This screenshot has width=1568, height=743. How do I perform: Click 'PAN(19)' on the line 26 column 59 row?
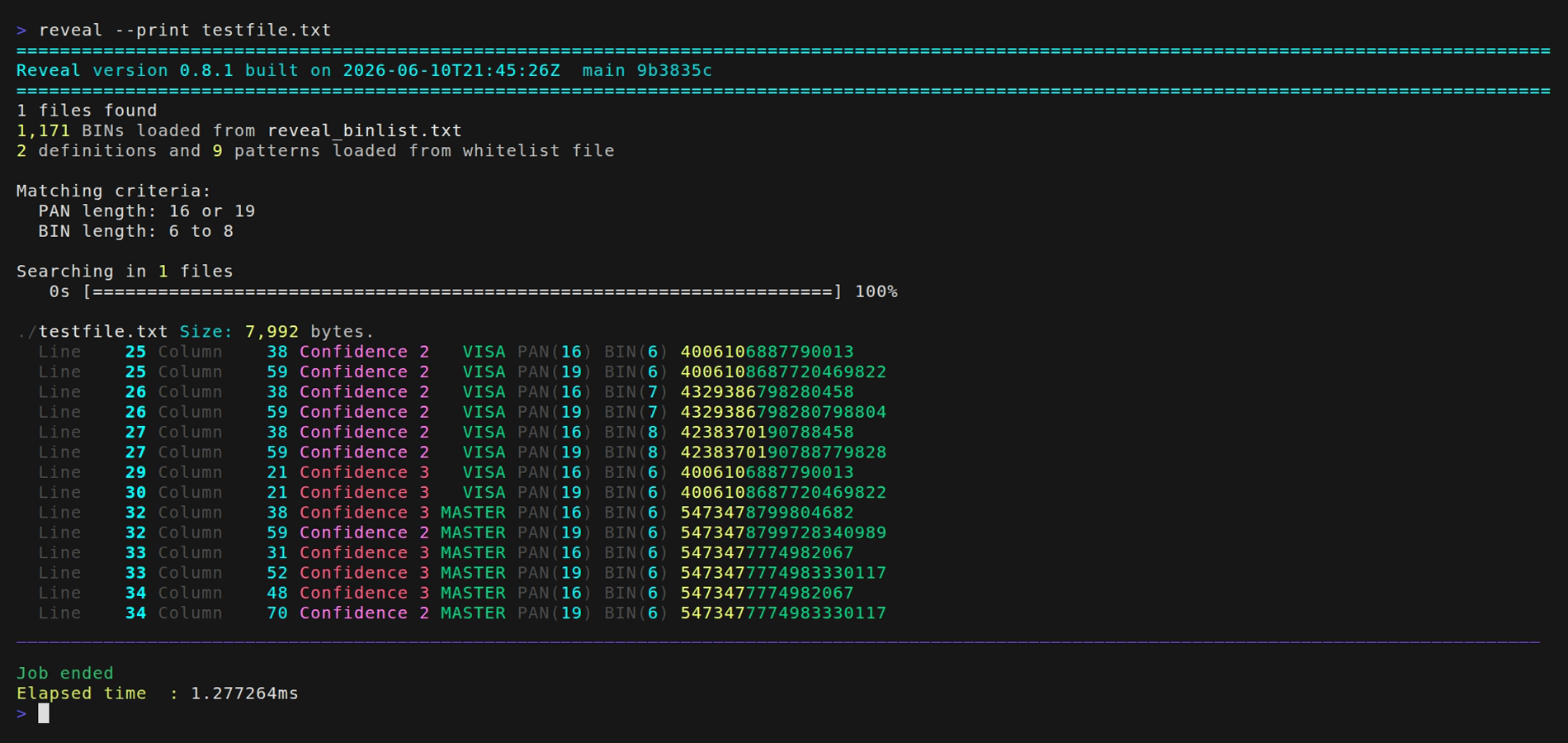pyautogui.click(x=555, y=412)
